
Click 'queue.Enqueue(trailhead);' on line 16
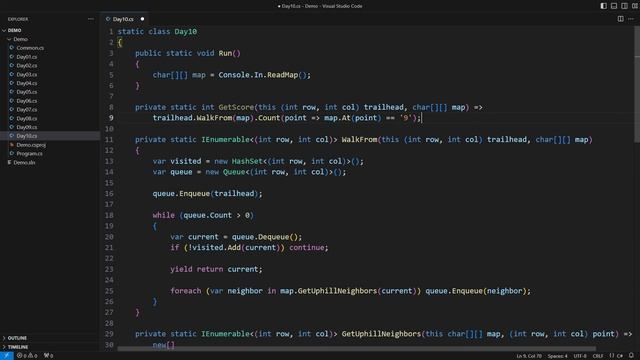click(x=207, y=193)
